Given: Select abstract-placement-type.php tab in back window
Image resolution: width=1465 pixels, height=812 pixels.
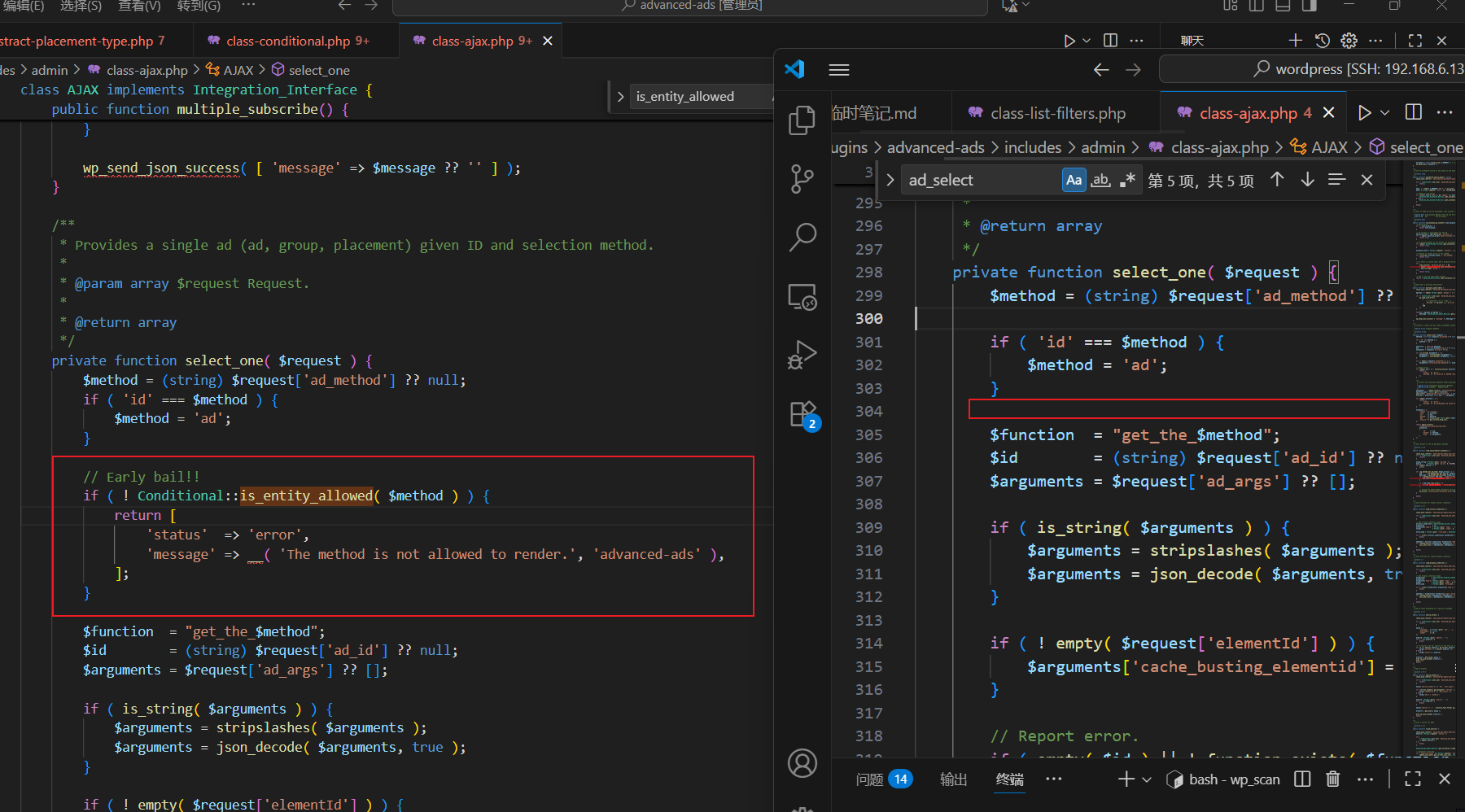Looking at the screenshot, I should [81, 41].
